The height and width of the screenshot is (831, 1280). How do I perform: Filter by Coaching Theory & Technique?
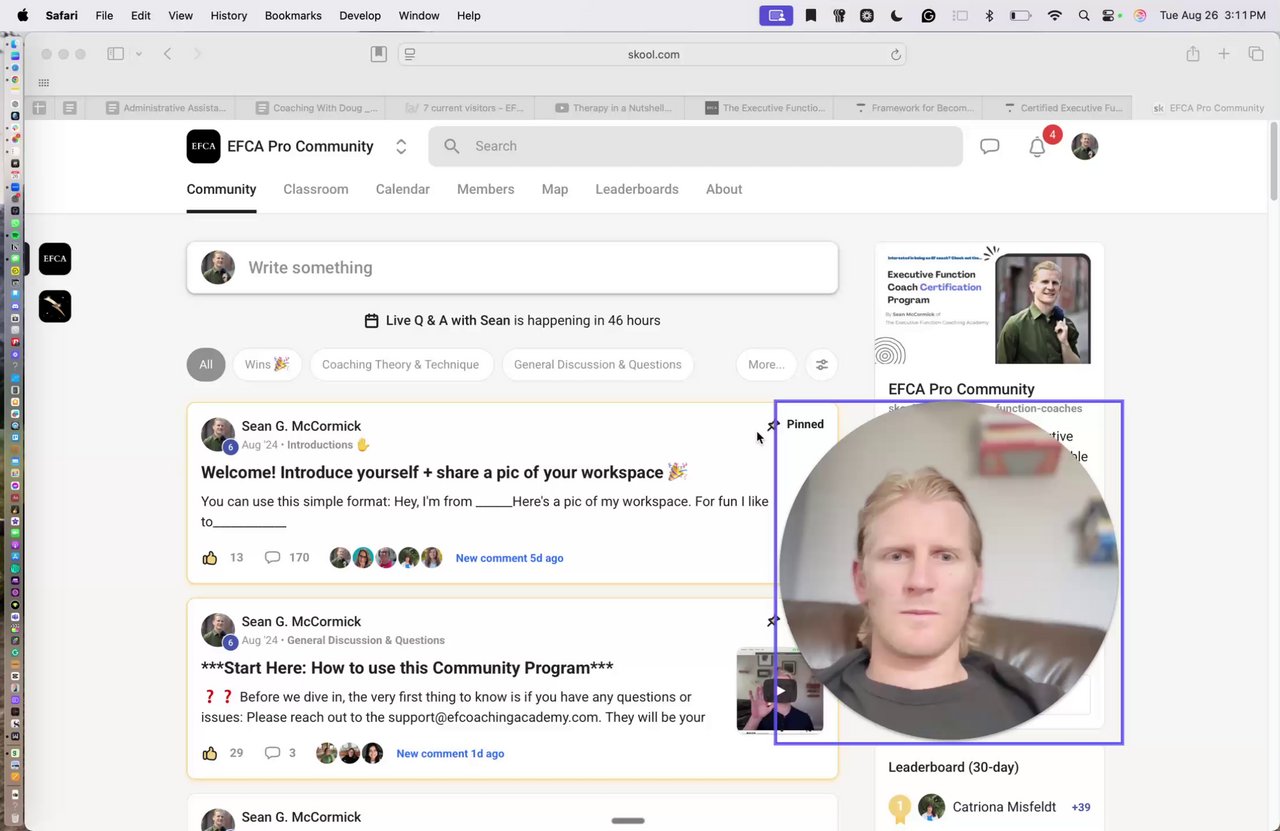click(x=400, y=364)
